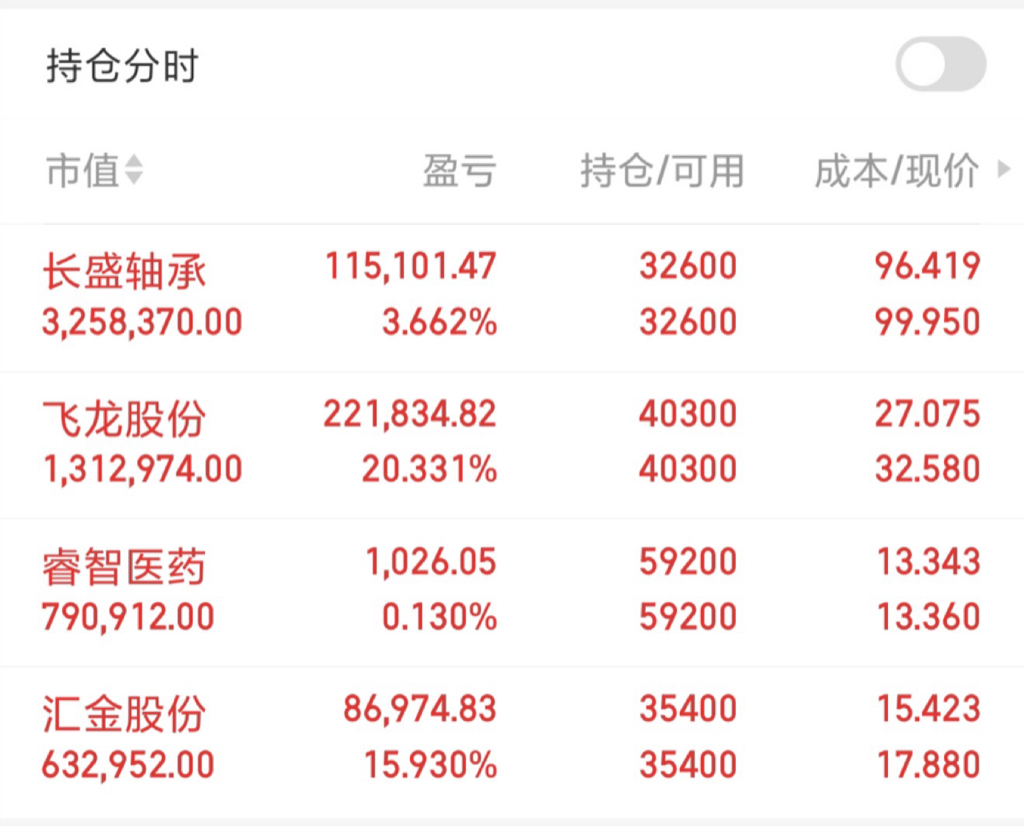Open the 睿智医药 stock holding
Image resolution: width=1024 pixels, height=827 pixels.
(512, 592)
